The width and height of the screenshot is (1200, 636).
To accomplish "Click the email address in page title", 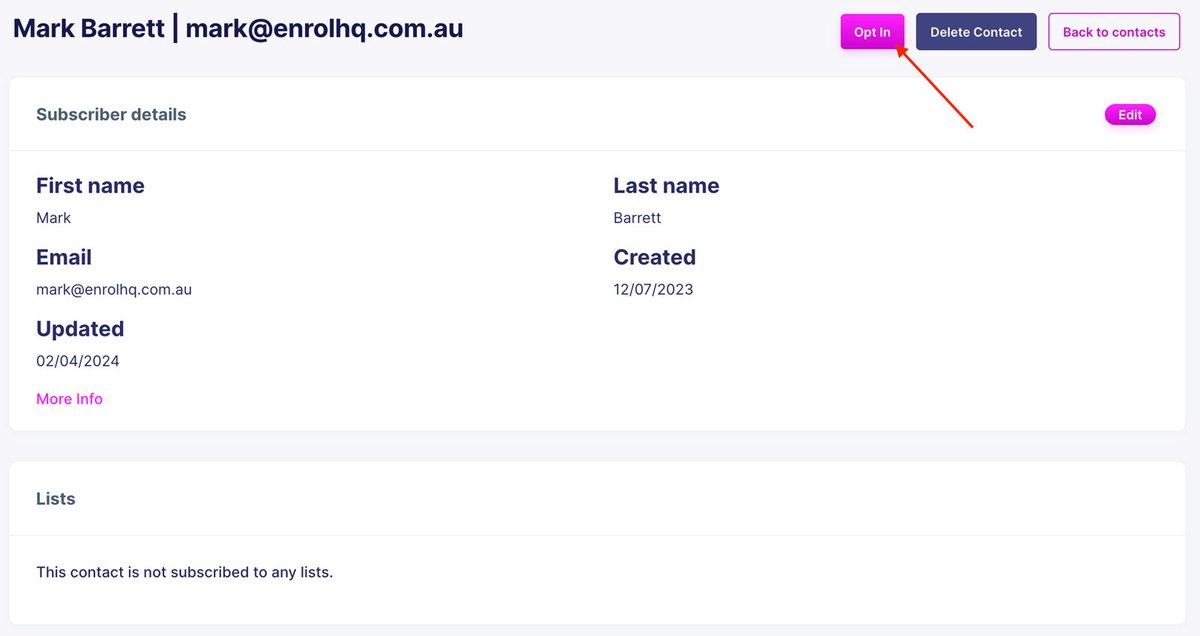I will click(324, 28).
